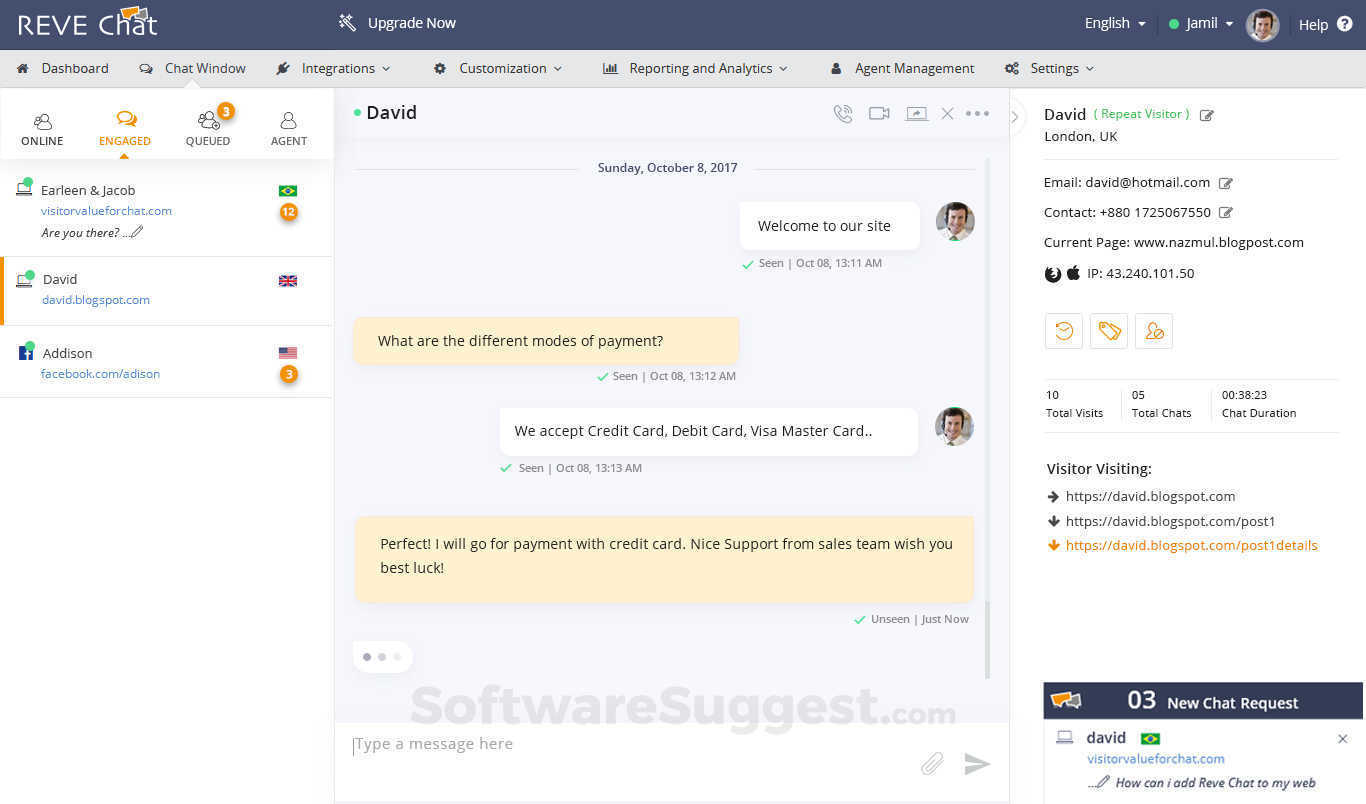Switch to the ONLINE visitors tab
Image resolution: width=1366 pixels, height=804 pixels.
(x=41, y=127)
